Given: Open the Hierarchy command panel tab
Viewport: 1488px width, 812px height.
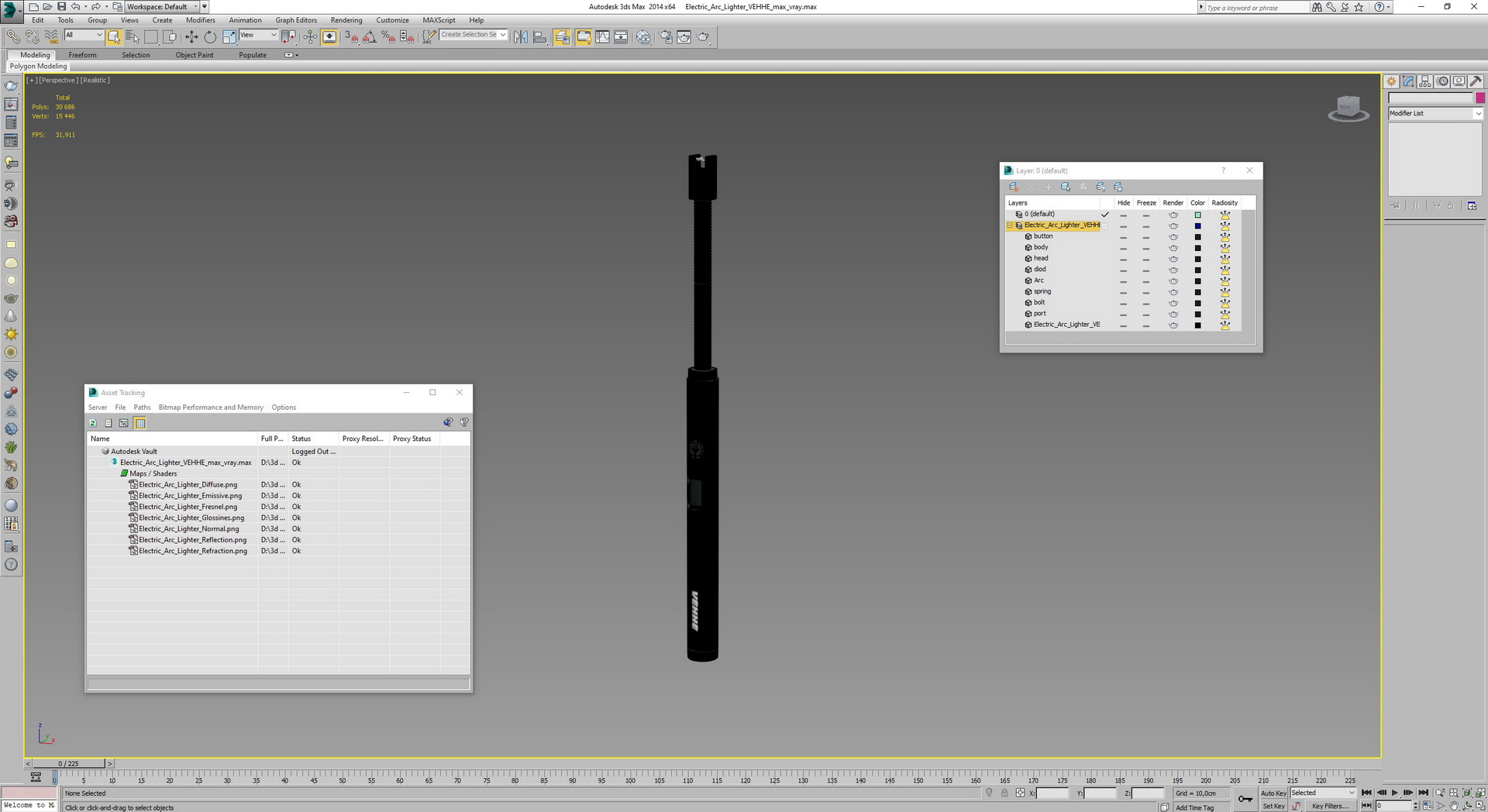Looking at the screenshot, I should 1425,81.
